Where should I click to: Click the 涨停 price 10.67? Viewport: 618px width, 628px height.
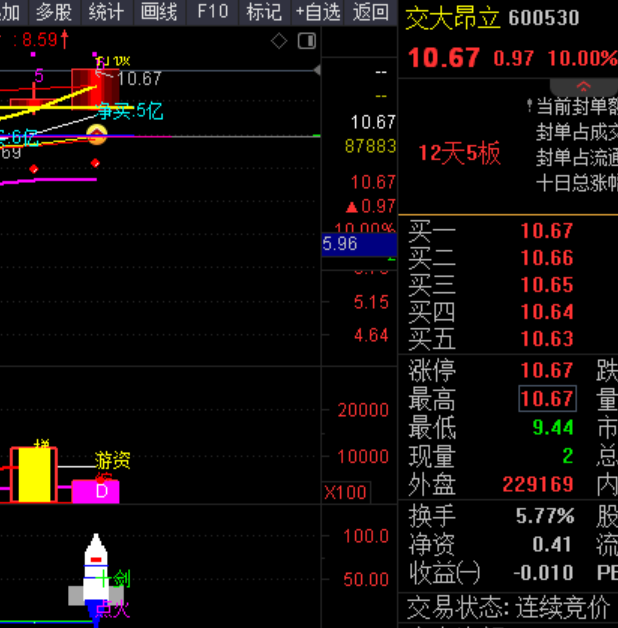(x=547, y=370)
